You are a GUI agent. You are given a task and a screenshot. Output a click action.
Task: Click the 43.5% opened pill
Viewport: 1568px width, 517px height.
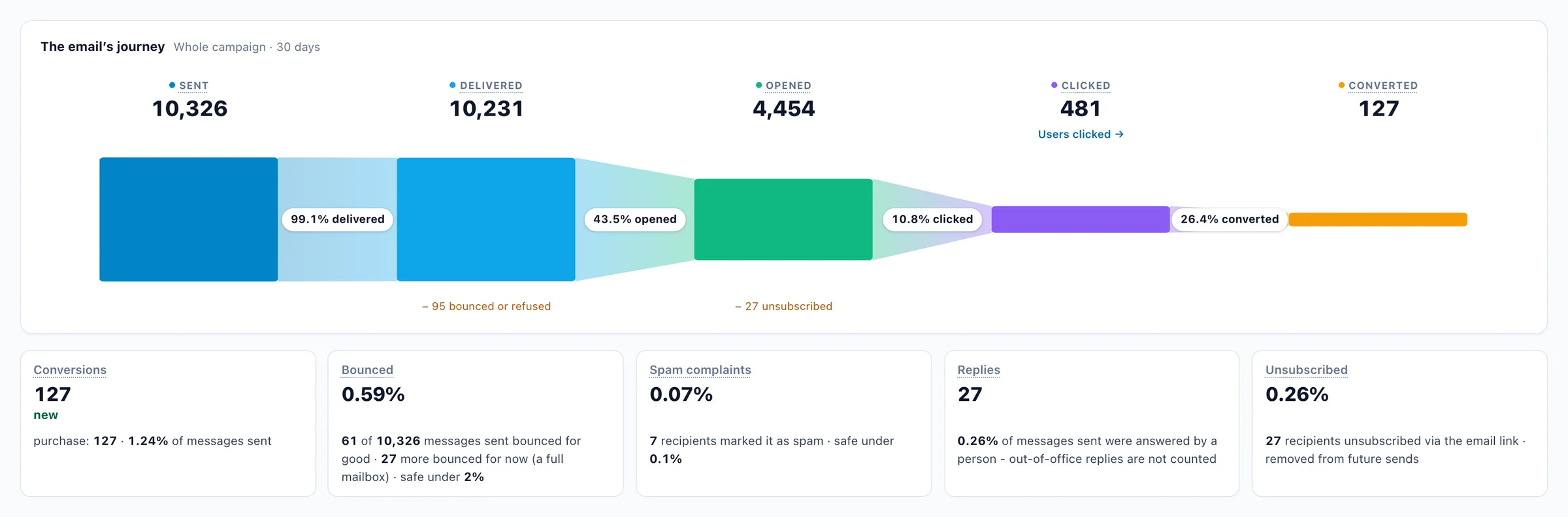635,219
